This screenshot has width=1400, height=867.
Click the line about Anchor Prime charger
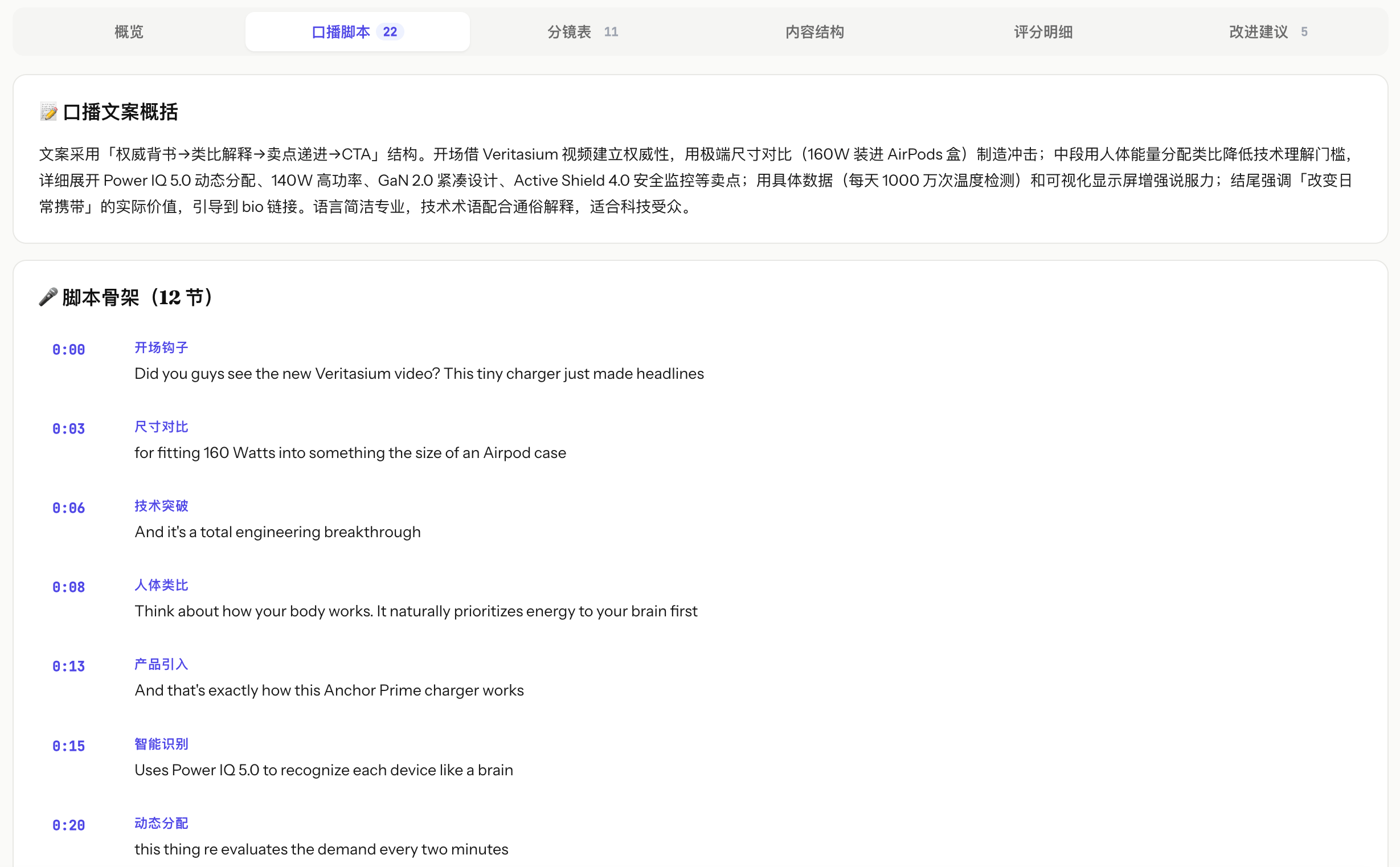tap(329, 690)
